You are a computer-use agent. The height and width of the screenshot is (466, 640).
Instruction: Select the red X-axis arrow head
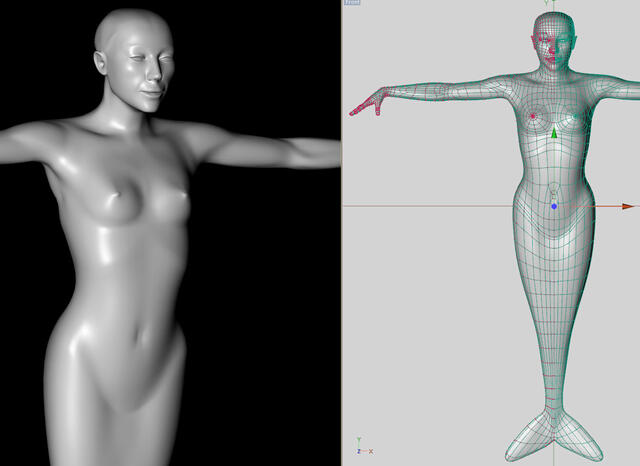click(628, 206)
